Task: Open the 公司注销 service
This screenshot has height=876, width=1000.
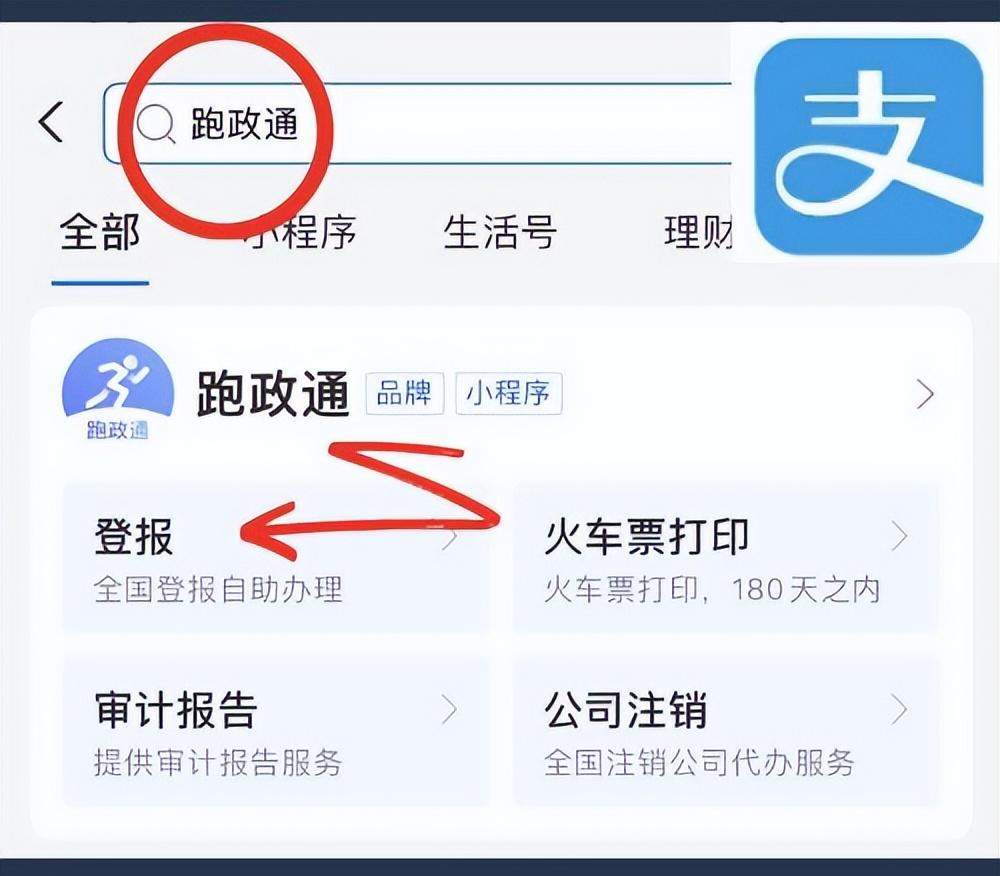Action: tap(727, 731)
